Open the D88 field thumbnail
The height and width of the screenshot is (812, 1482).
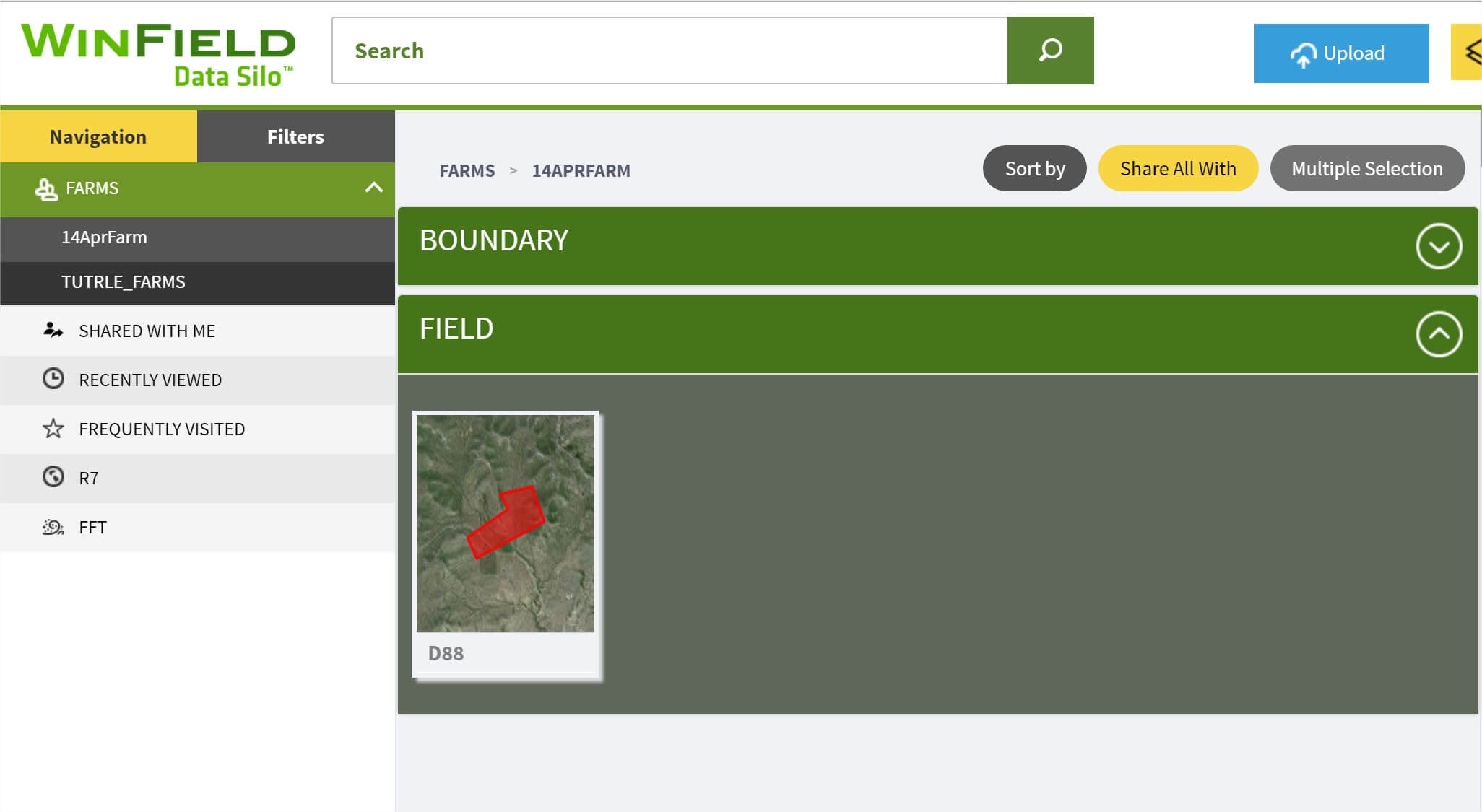(x=506, y=523)
